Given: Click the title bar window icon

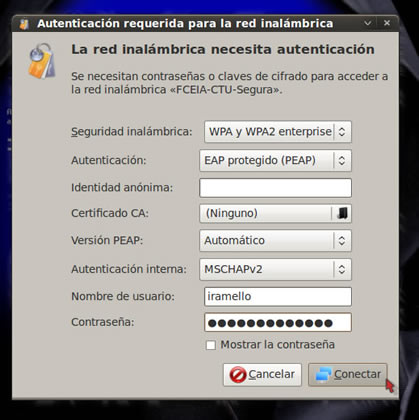Looking at the screenshot, I should tap(24, 24).
